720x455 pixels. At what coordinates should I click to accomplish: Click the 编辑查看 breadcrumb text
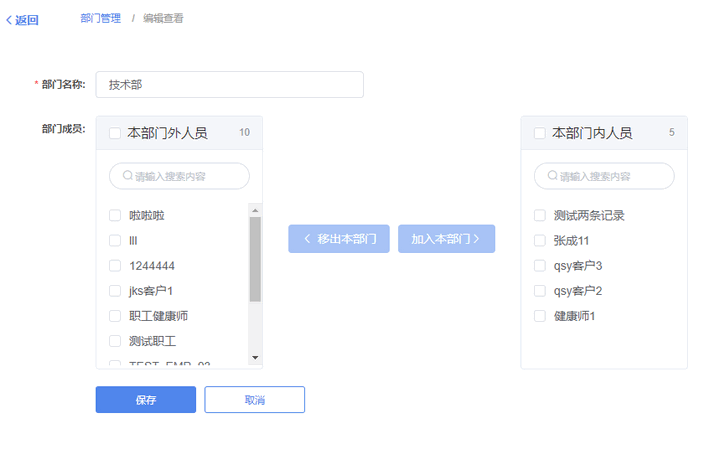(x=163, y=18)
